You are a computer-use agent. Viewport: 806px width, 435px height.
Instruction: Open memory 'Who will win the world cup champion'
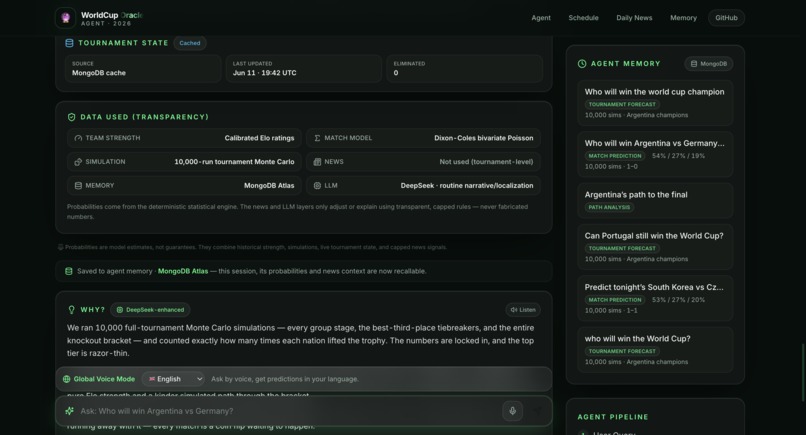655,103
